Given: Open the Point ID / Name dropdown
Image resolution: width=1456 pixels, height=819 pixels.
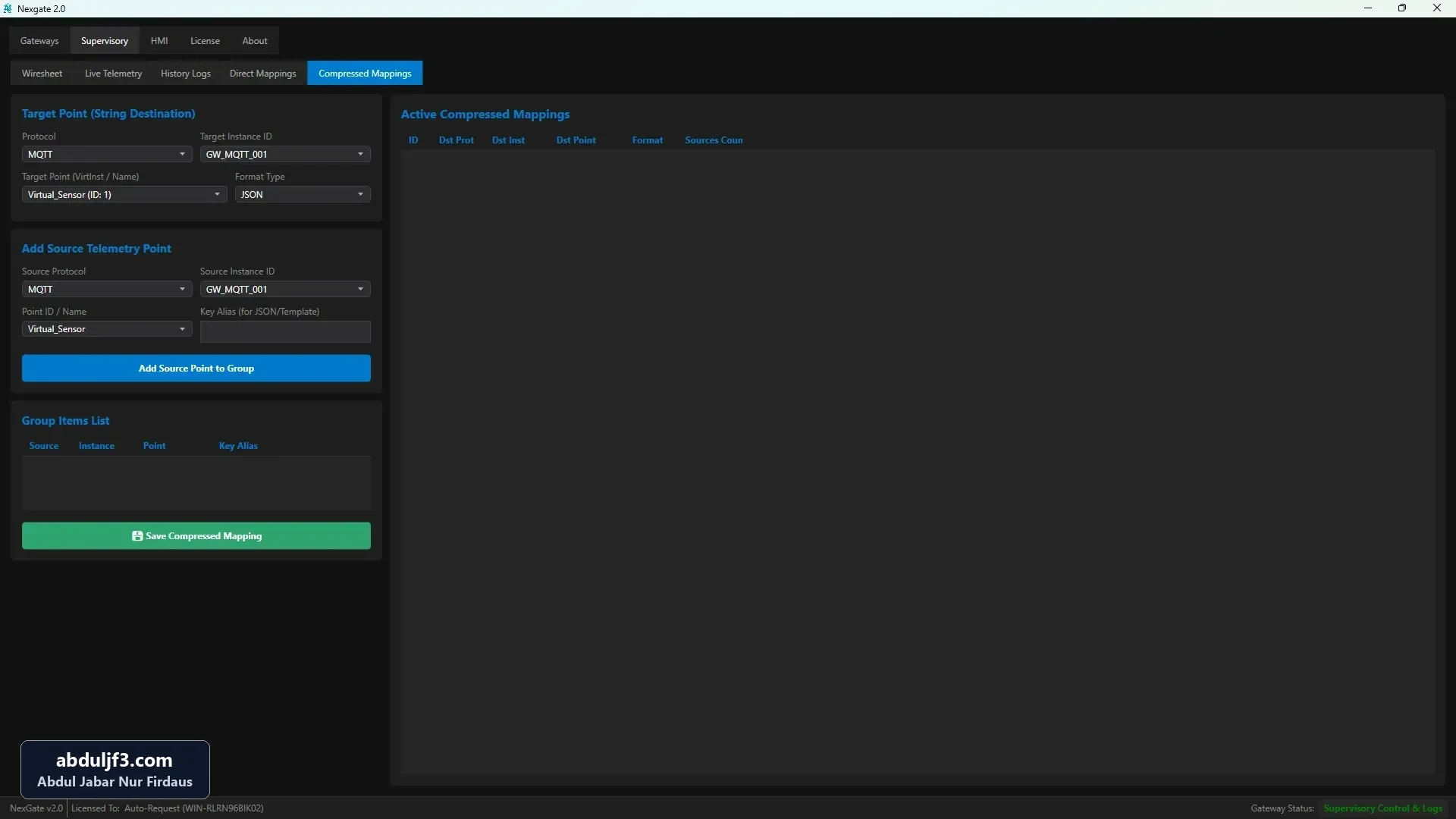Looking at the screenshot, I should coord(107,329).
